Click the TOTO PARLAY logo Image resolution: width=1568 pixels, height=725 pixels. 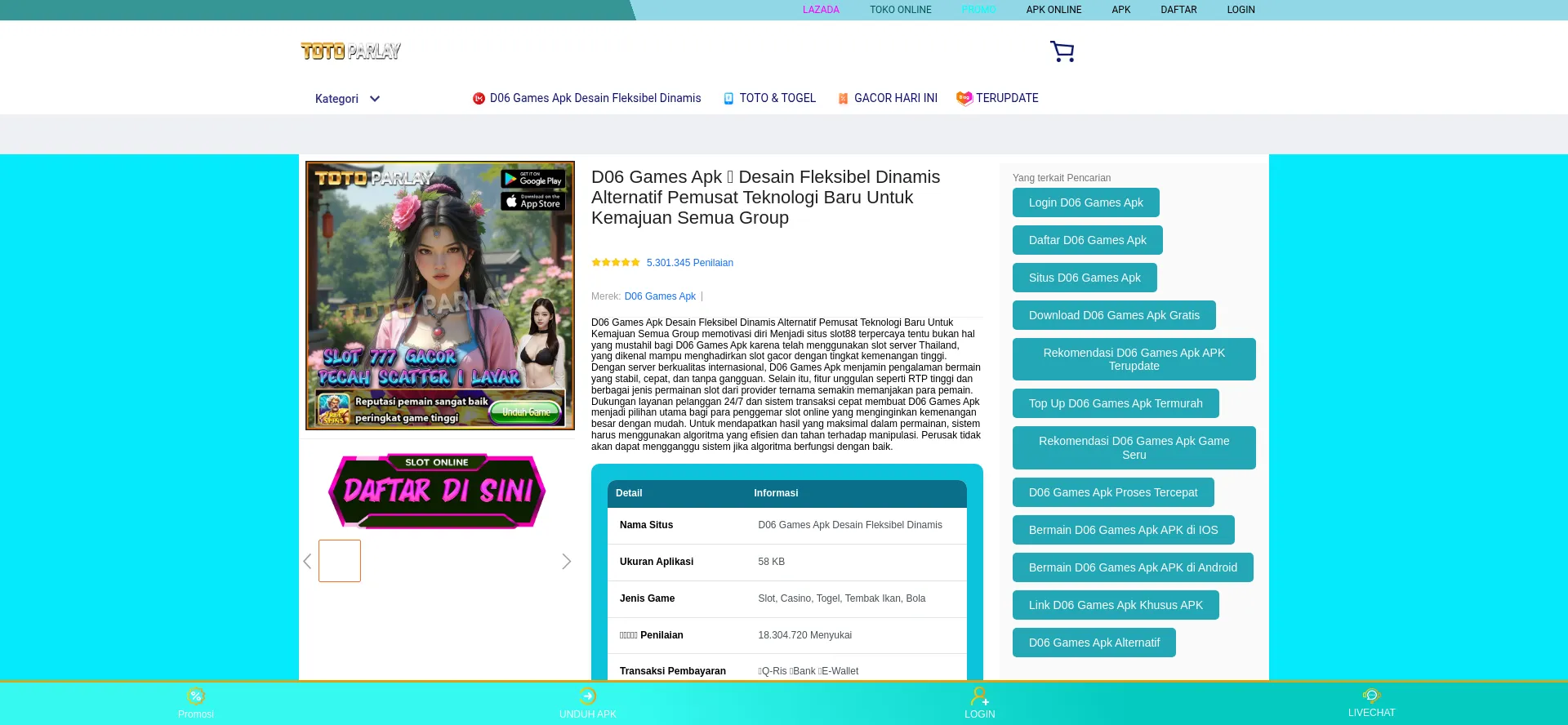pyautogui.click(x=350, y=51)
